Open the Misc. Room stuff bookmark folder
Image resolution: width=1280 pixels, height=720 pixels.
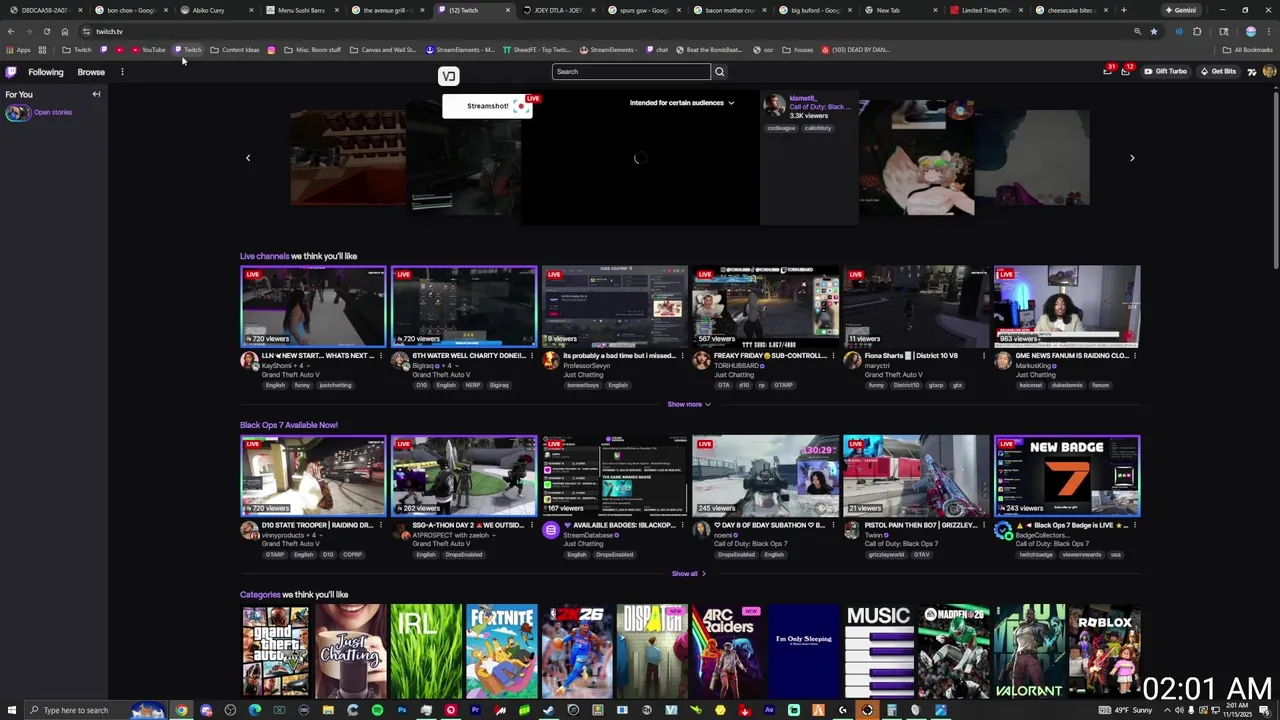click(312, 50)
